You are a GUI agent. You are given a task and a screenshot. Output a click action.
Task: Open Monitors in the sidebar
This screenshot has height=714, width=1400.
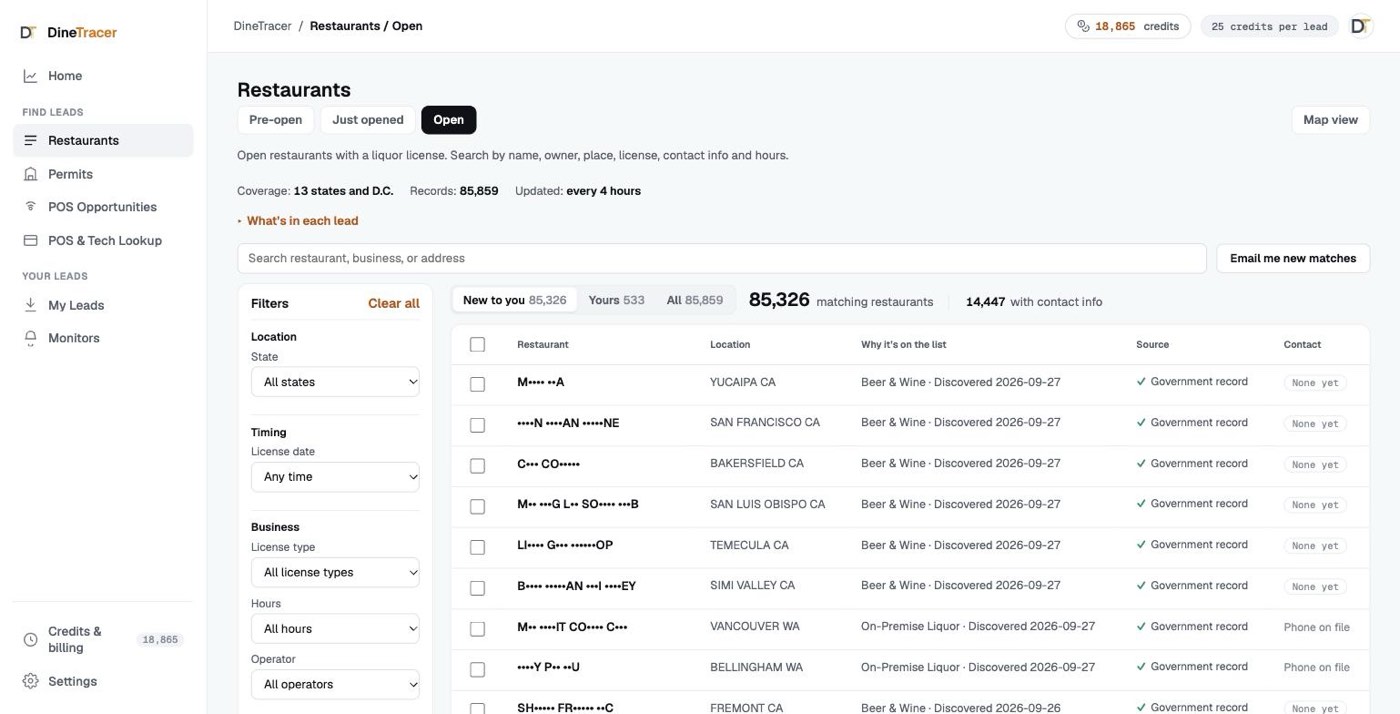[x=103, y=338]
